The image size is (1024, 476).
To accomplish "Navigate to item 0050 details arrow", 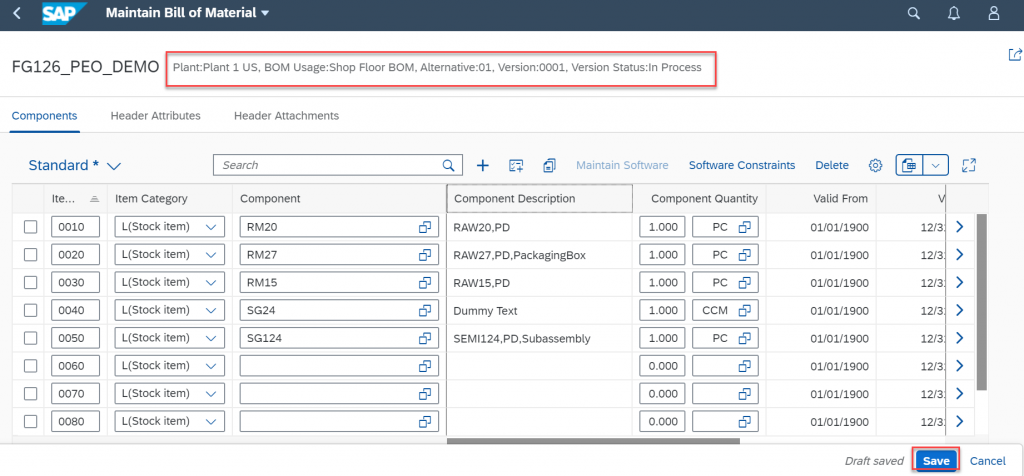I will click(x=959, y=338).
